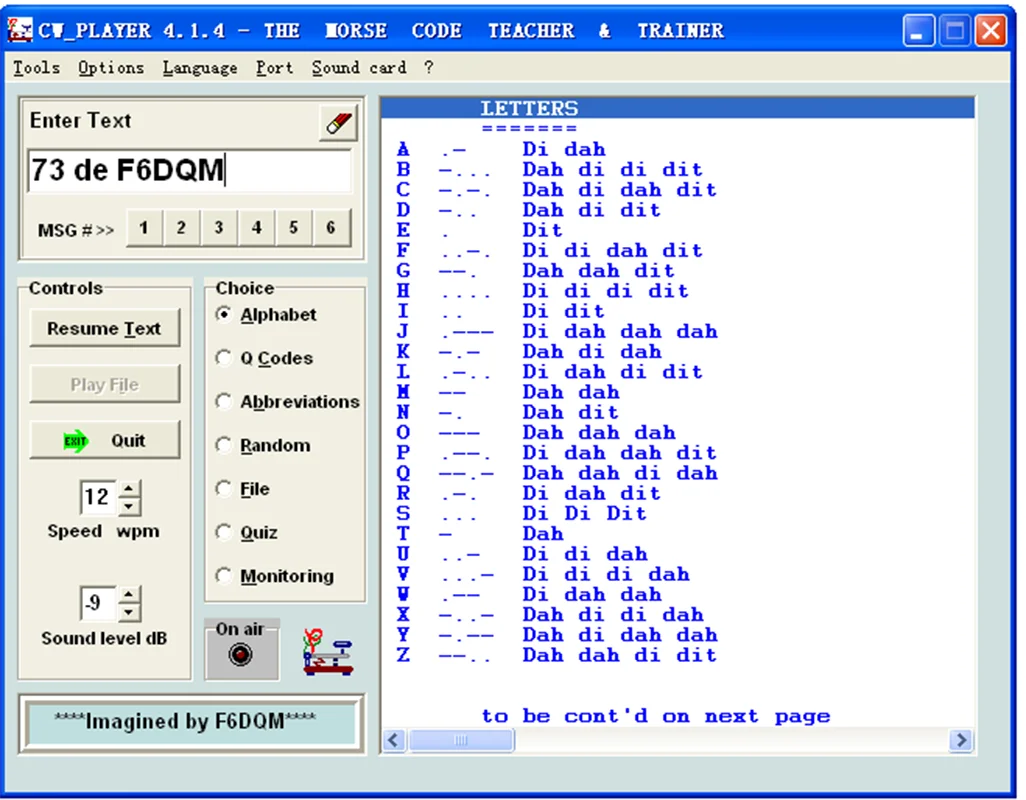This screenshot has height=800, width=1026.
Task: Click the LETTERS heading in the list
Action: [x=529, y=108]
